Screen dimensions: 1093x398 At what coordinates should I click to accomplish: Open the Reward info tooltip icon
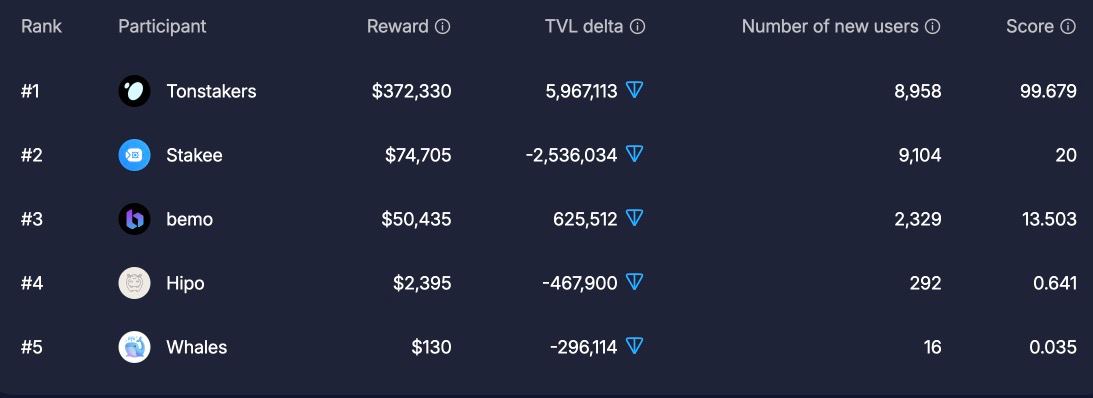(x=443, y=27)
